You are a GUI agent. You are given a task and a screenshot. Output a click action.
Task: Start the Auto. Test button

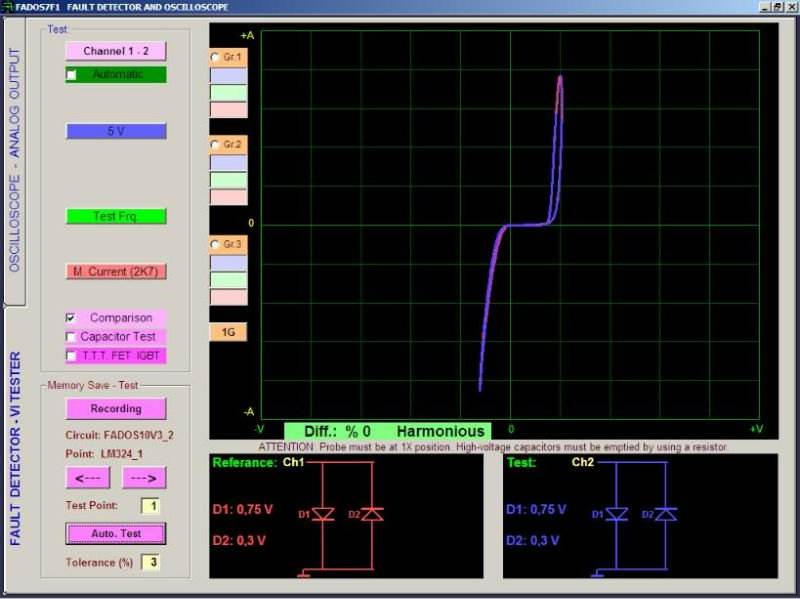pyautogui.click(x=115, y=533)
